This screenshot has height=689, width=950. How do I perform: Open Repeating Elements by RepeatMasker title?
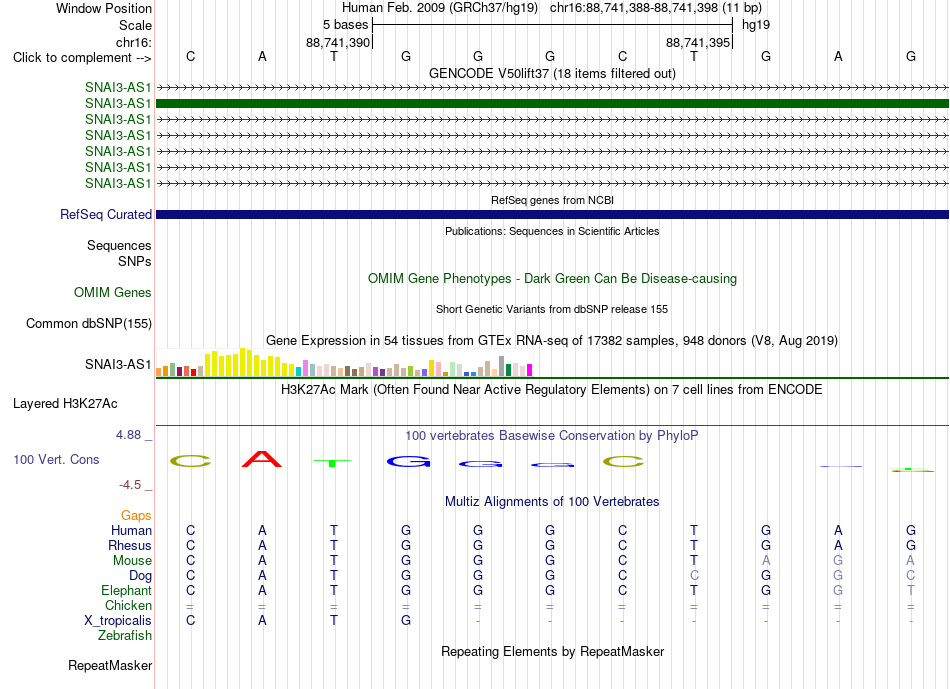(552, 651)
